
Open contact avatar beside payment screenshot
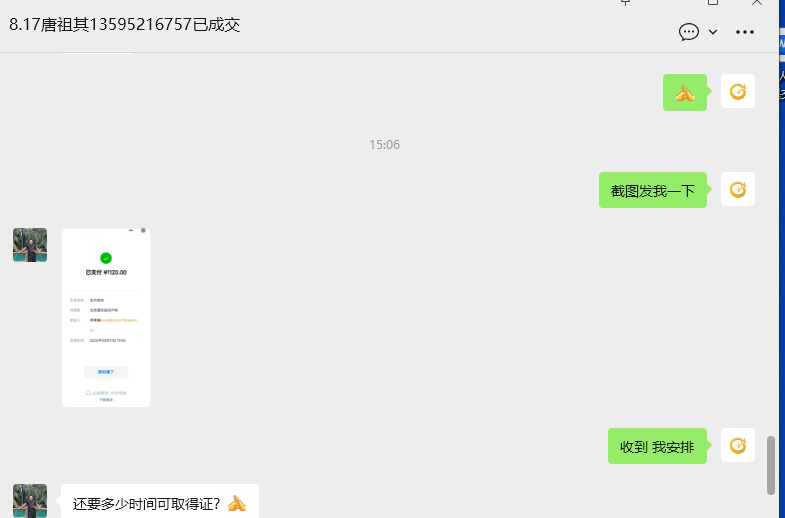coord(30,245)
